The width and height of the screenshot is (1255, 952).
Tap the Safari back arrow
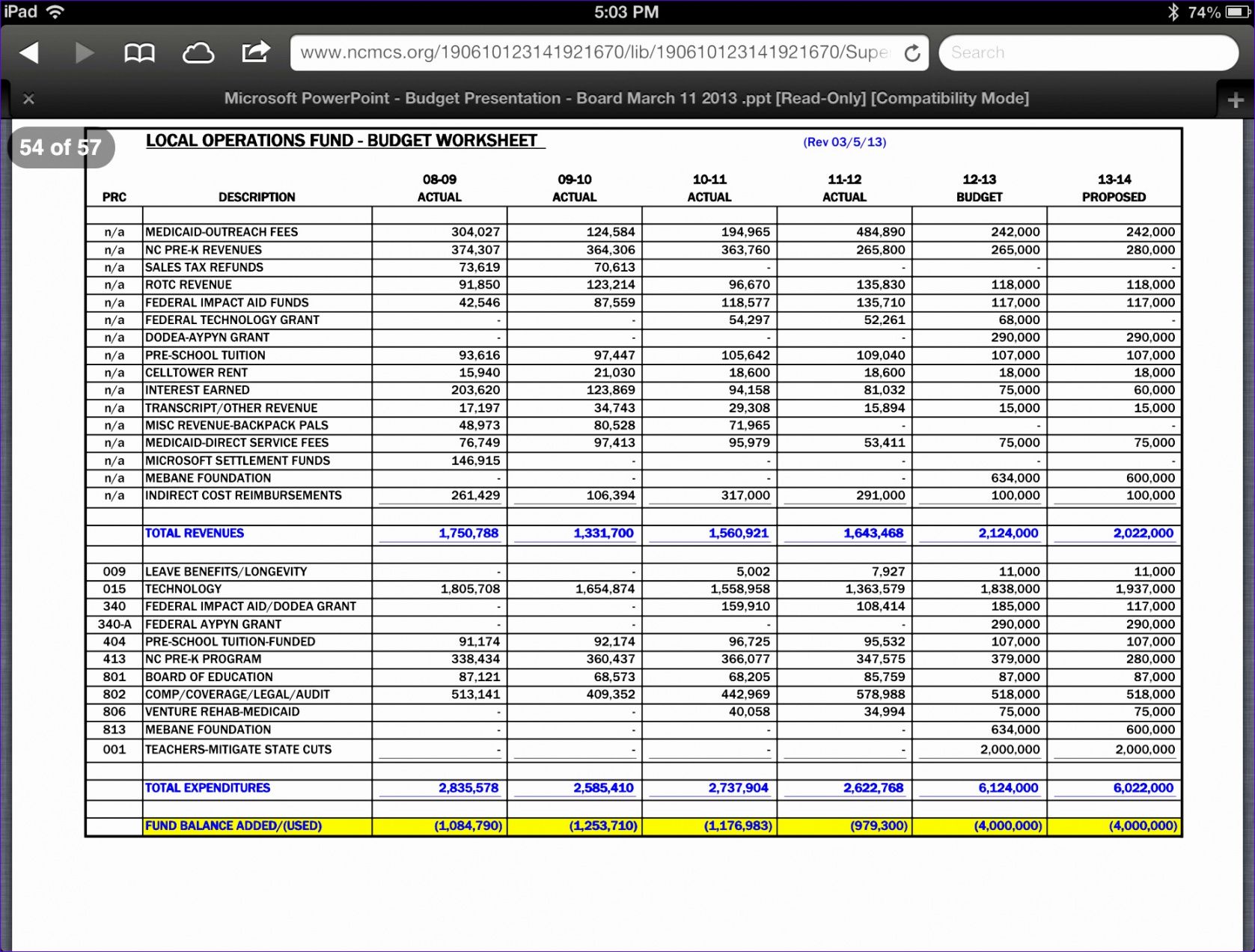[30, 52]
